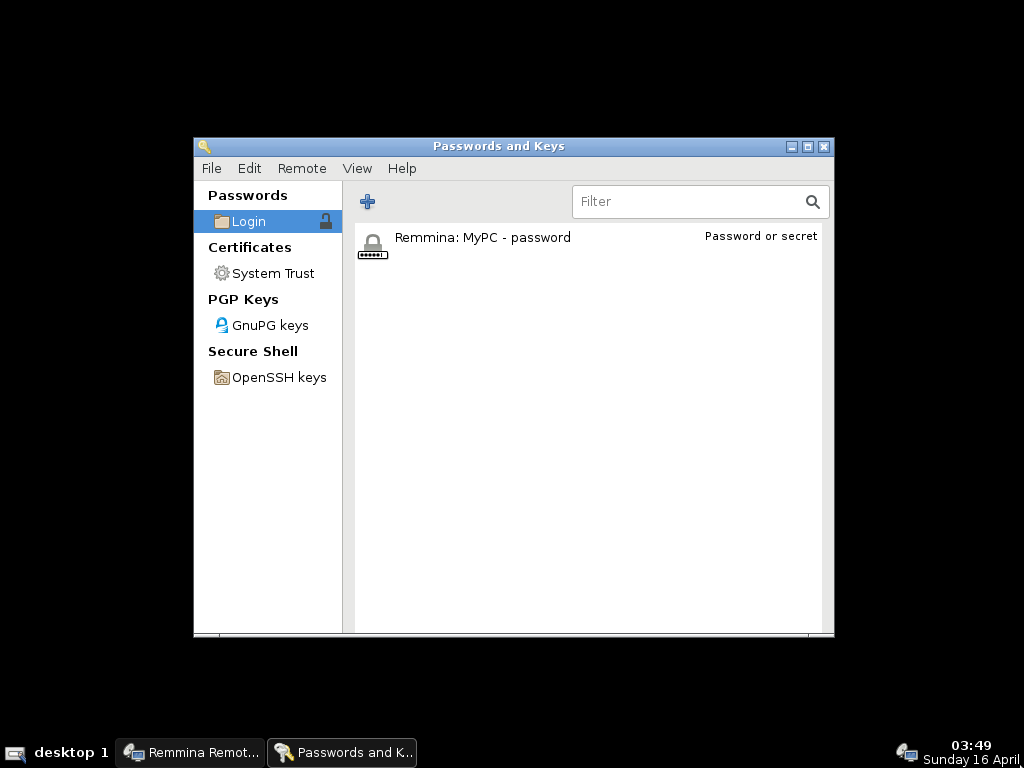Select OpenSSH keys in sidebar
Screen dimensions: 1024x768
tap(268, 377)
